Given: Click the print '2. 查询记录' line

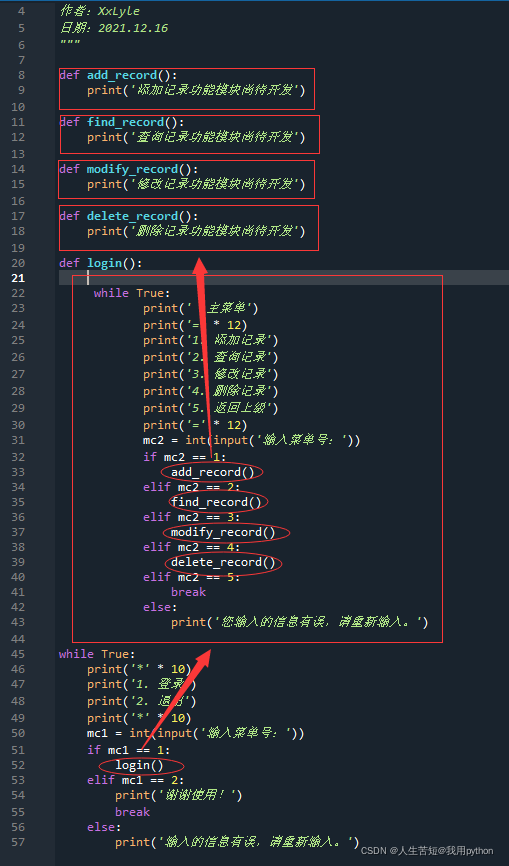Looking at the screenshot, I should pos(210,357).
